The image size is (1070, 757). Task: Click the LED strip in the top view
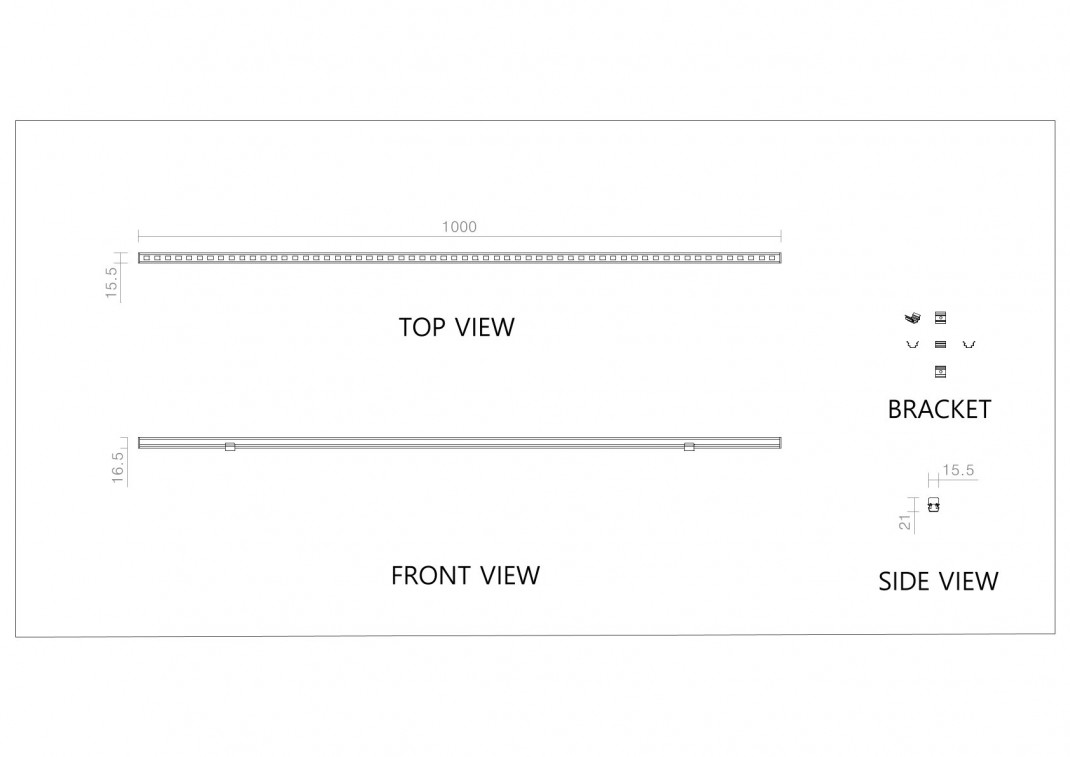460,258
